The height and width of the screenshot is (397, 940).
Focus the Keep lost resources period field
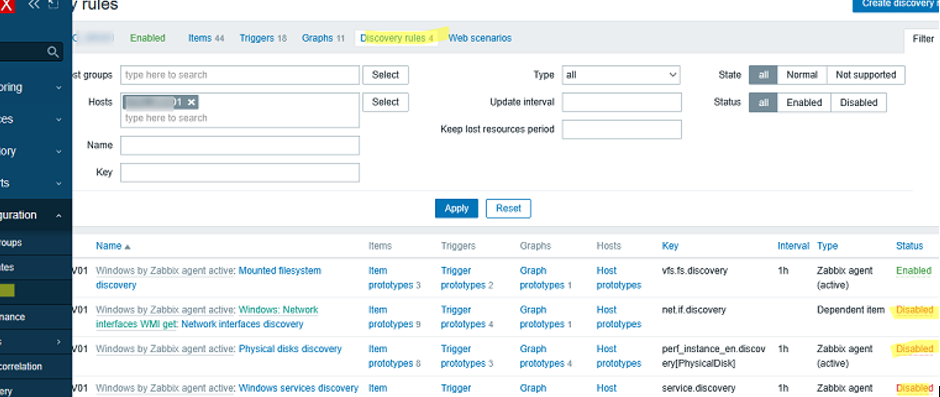coord(622,129)
